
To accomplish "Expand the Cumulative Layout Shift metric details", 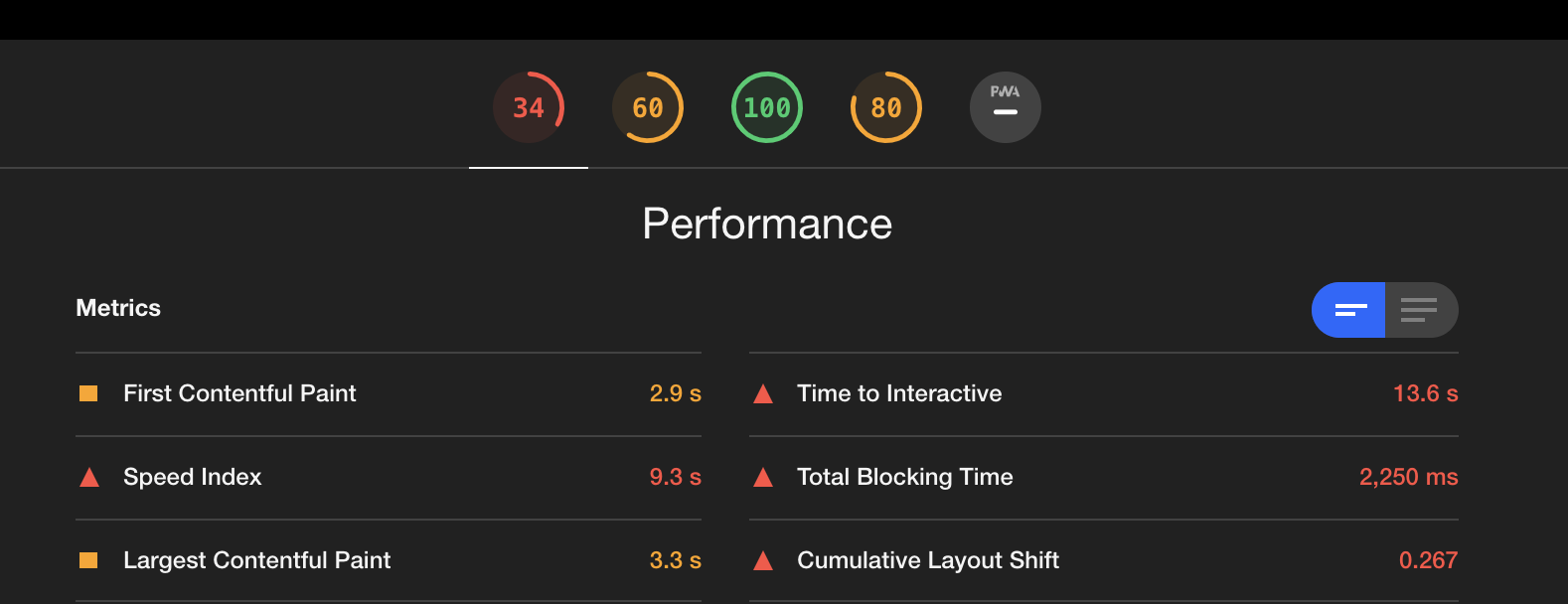I will tap(927, 560).
